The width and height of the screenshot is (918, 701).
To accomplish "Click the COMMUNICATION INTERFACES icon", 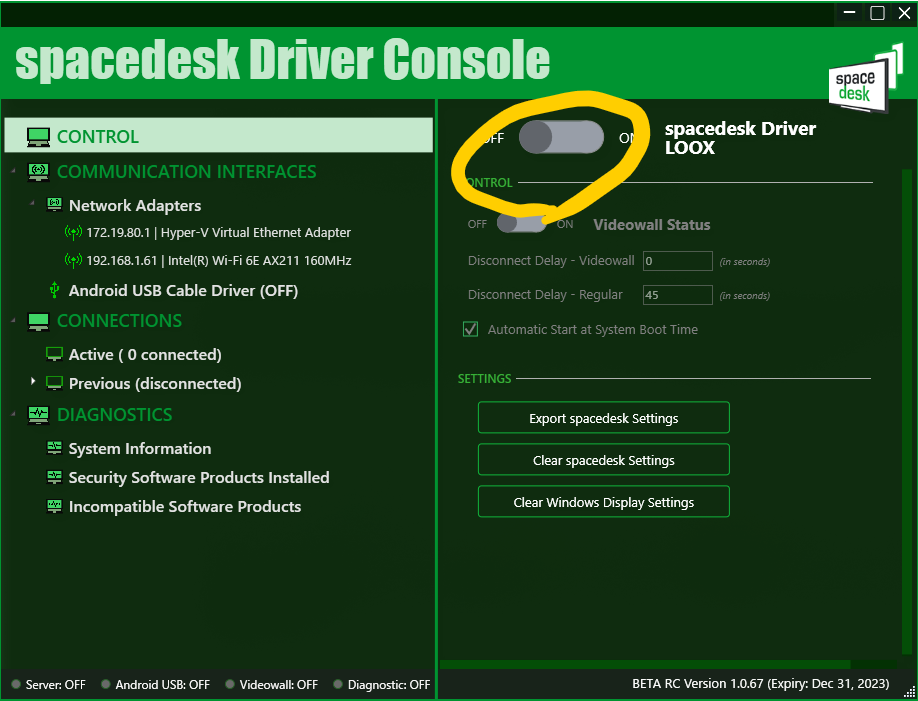I will [x=38, y=172].
